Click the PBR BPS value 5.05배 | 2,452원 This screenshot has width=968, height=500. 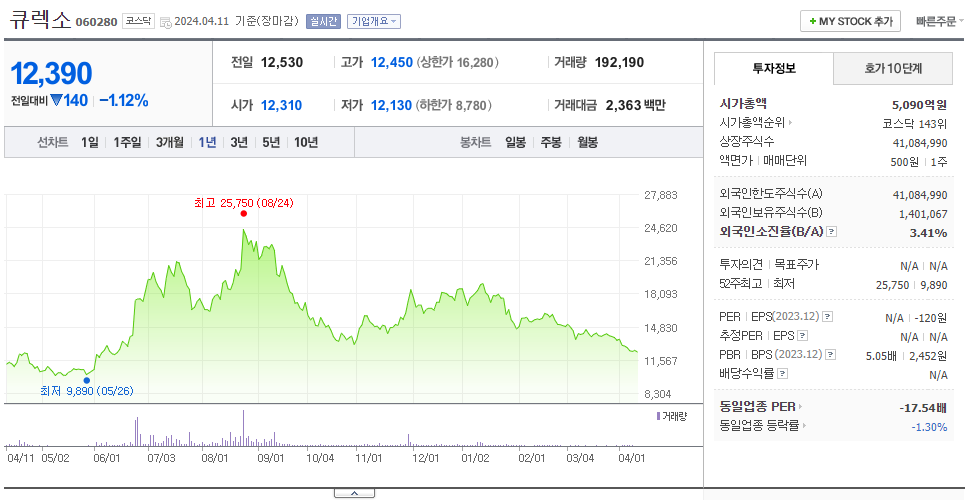pyautogui.click(x=907, y=356)
